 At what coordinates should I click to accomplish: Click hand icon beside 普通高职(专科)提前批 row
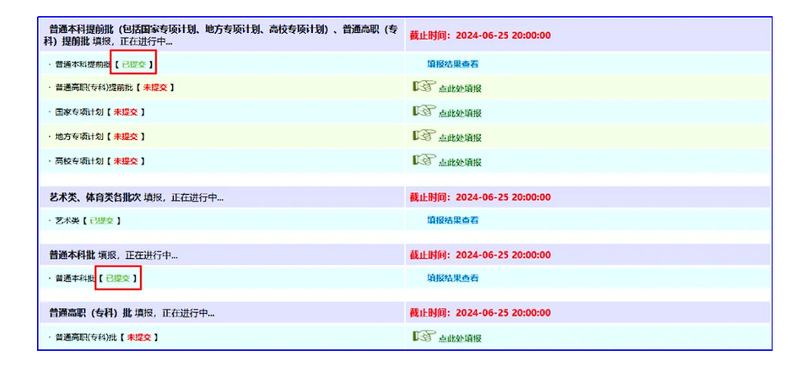pos(424,86)
